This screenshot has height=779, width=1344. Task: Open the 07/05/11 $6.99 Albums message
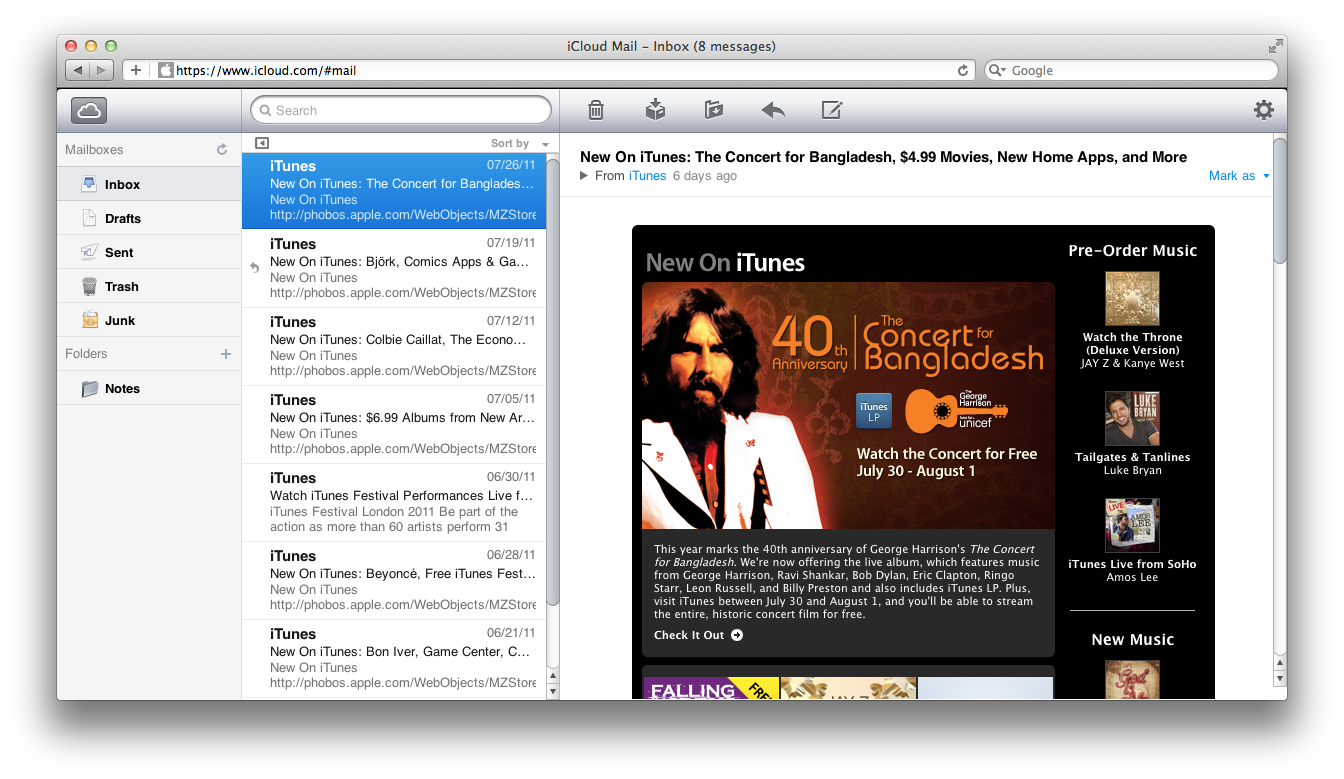[x=394, y=425]
